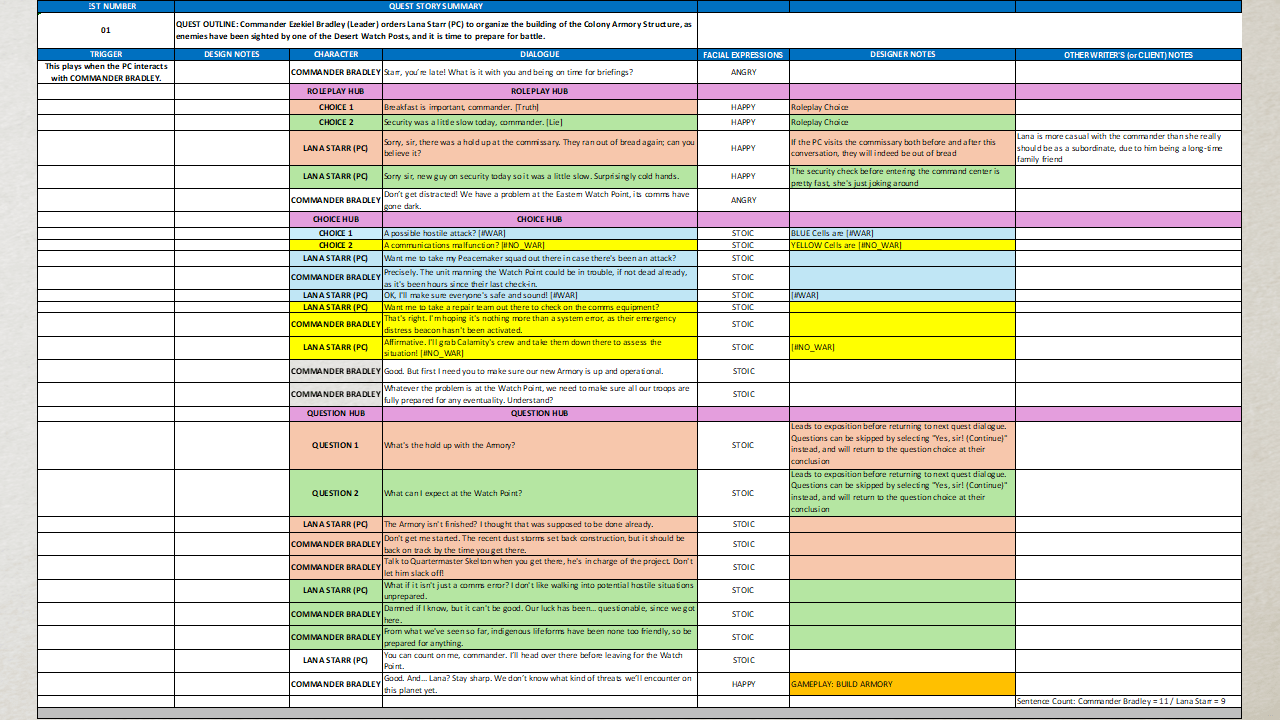This screenshot has height=720, width=1280.
Task: Click the quest number 01 cell
Action: 106,30
